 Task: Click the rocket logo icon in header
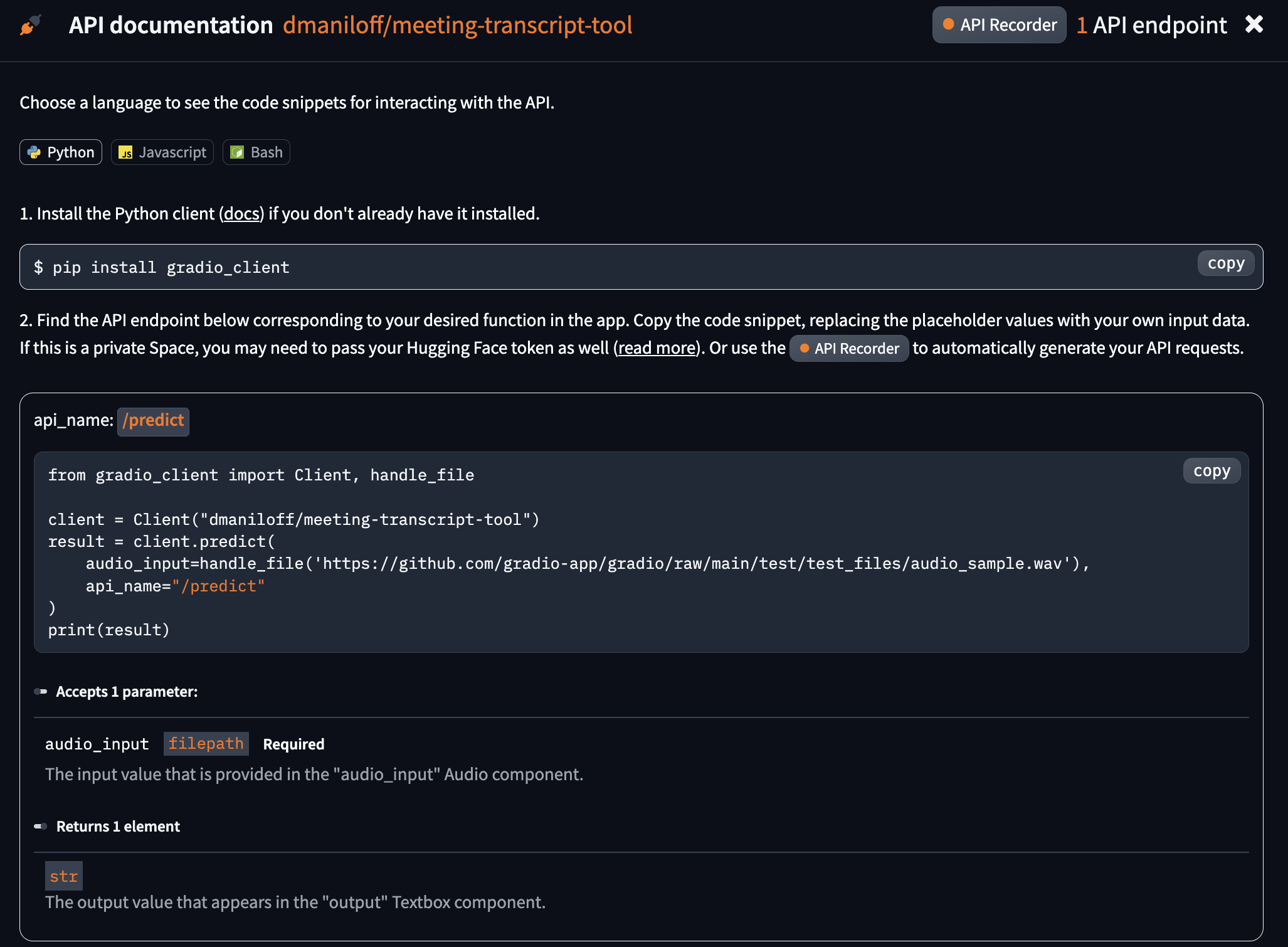(x=30, y=25)
